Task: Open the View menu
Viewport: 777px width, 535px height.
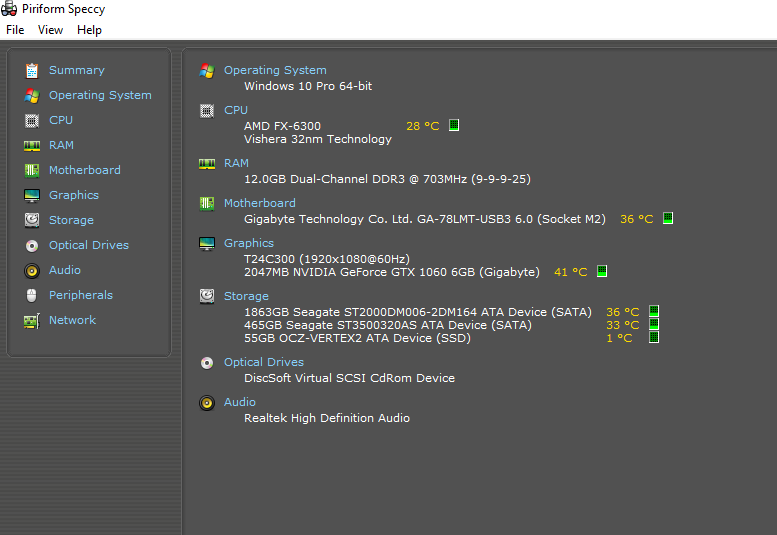Action: [x=51, y=30]
